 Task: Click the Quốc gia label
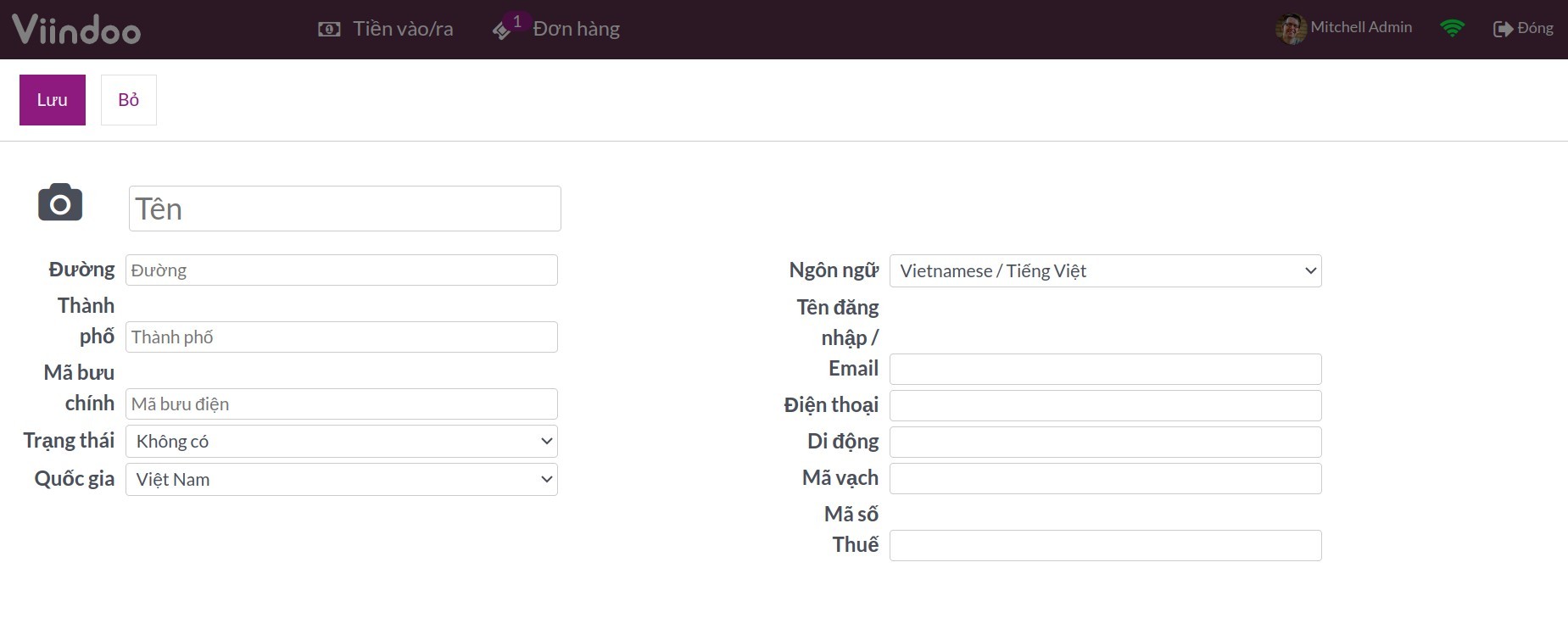[75, 479]
